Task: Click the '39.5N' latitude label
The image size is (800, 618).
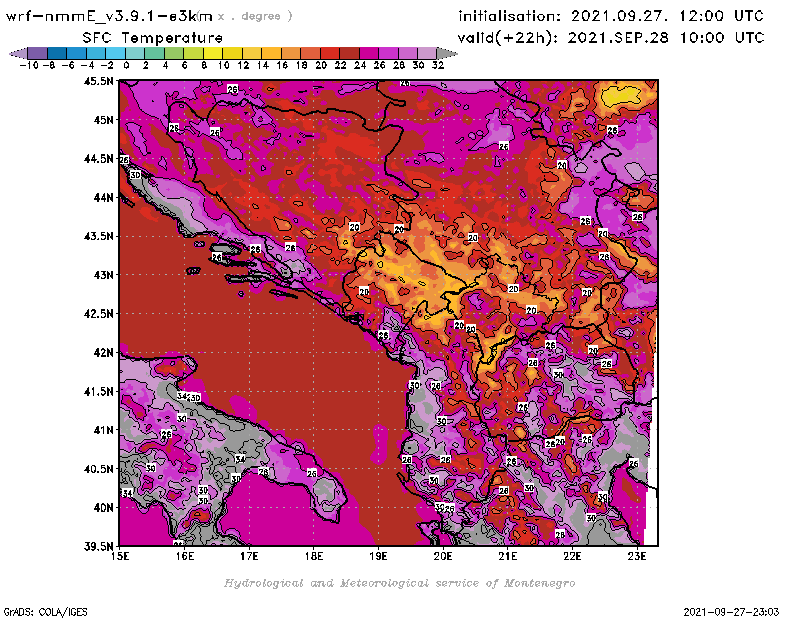Action: point(98,546)
